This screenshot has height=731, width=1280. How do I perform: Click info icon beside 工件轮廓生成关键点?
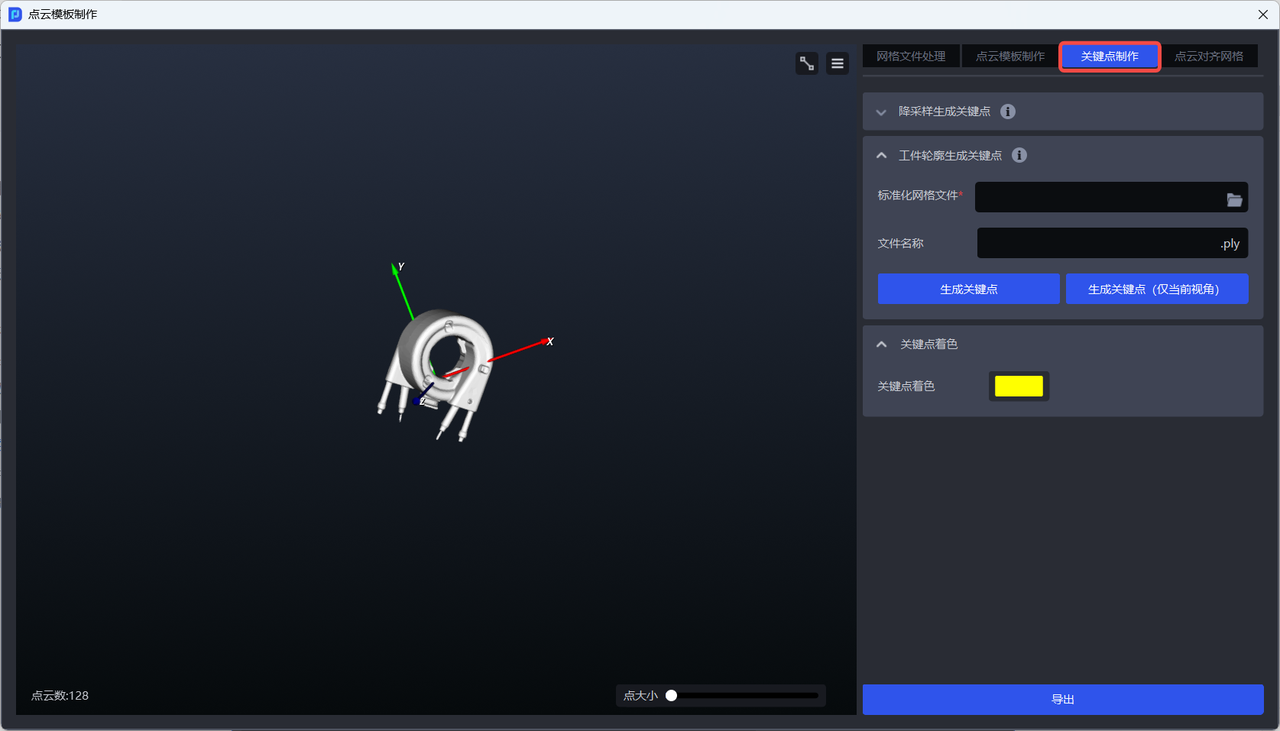(x=1019, y=156)
